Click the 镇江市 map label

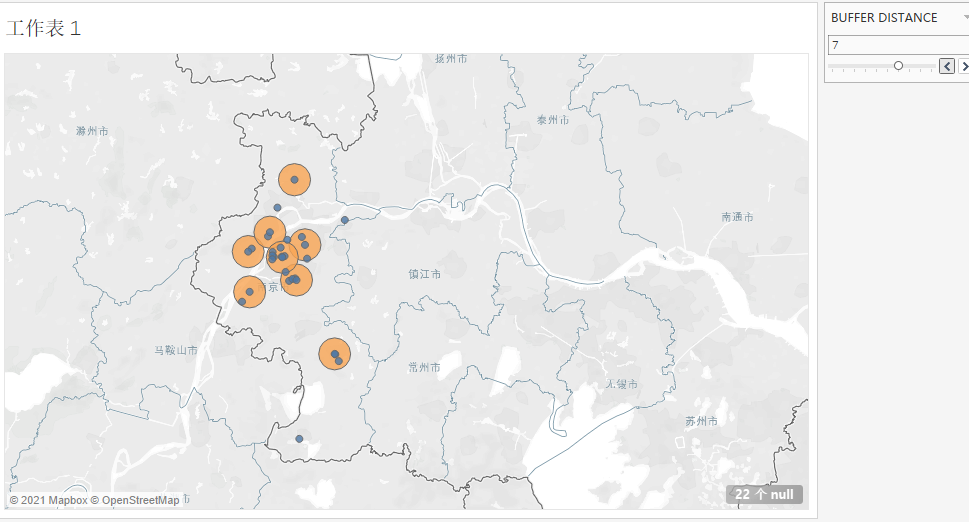(425, 274)
